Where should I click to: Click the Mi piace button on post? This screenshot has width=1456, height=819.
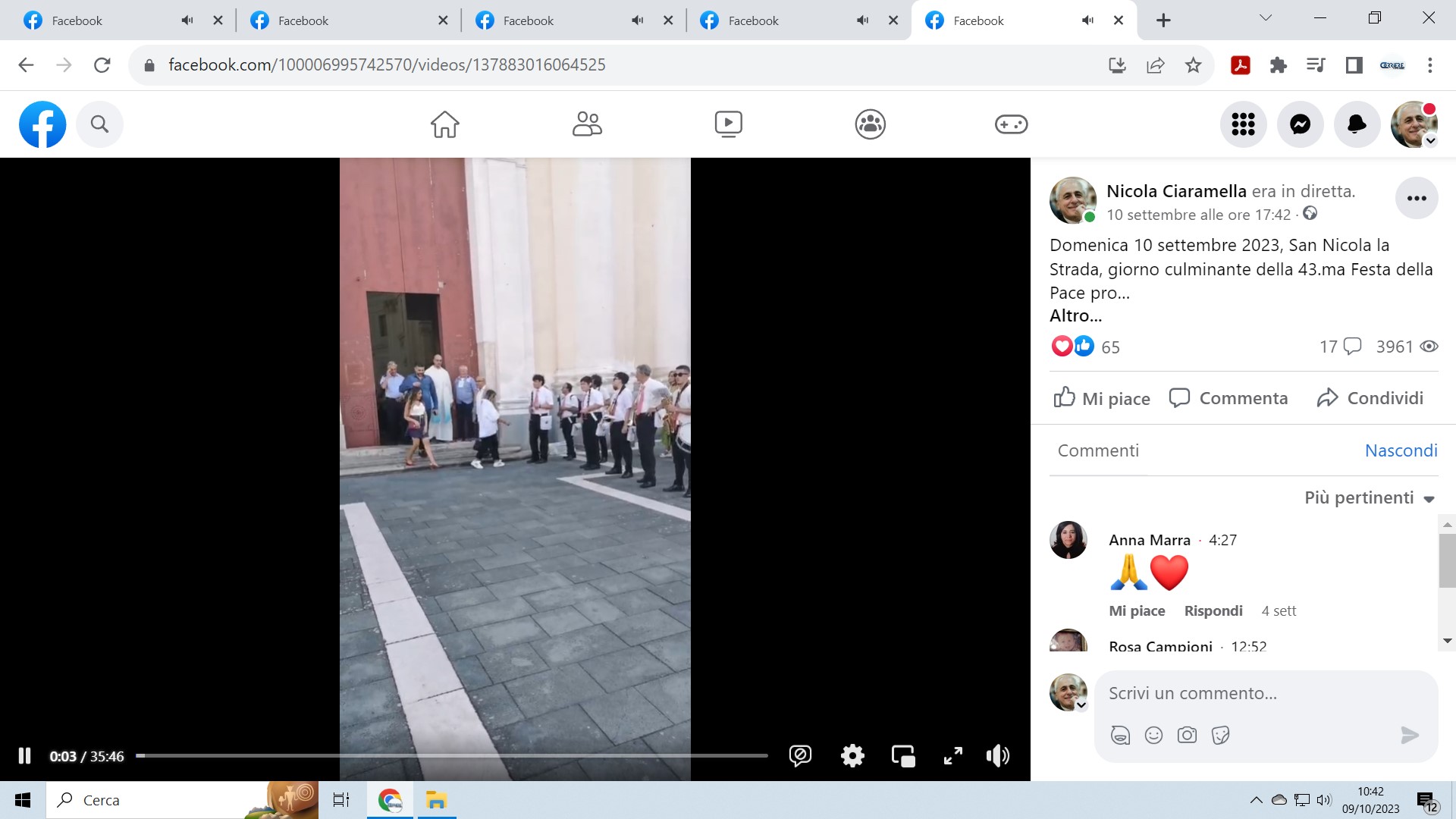point(1102,398)
